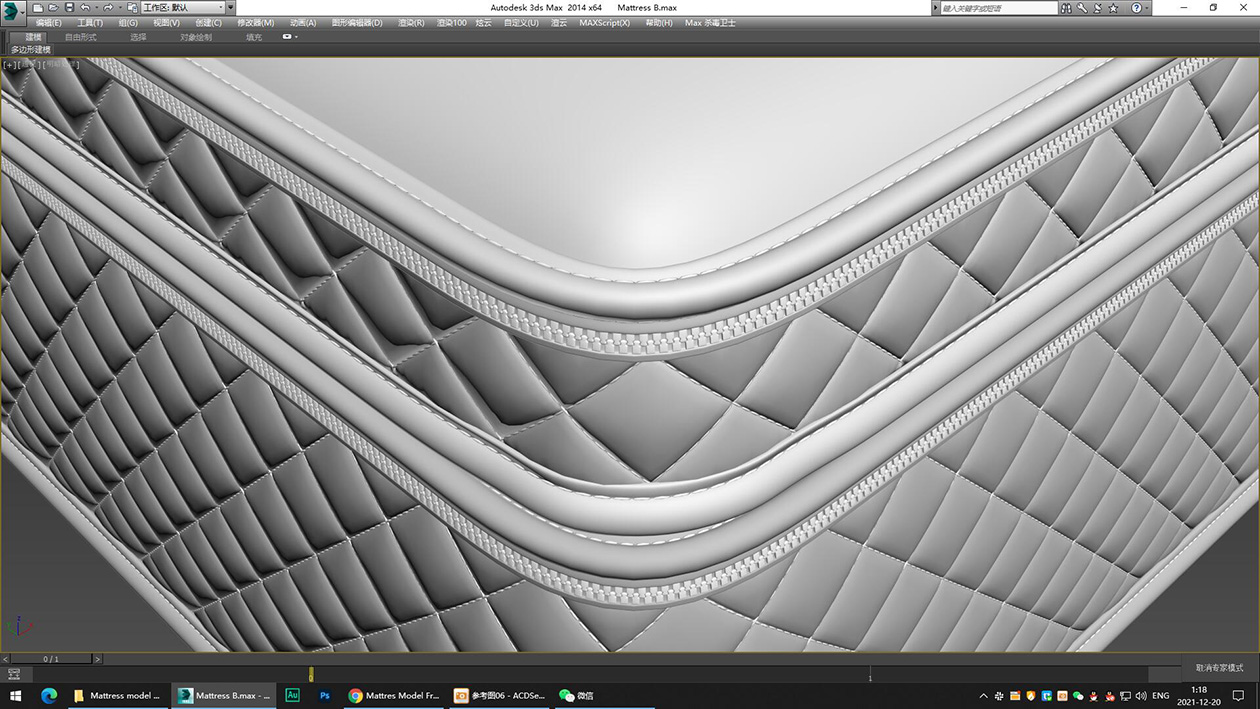Open the 渲云 menu
This screenshot has height=709, width=1260.
click(559, 22)
